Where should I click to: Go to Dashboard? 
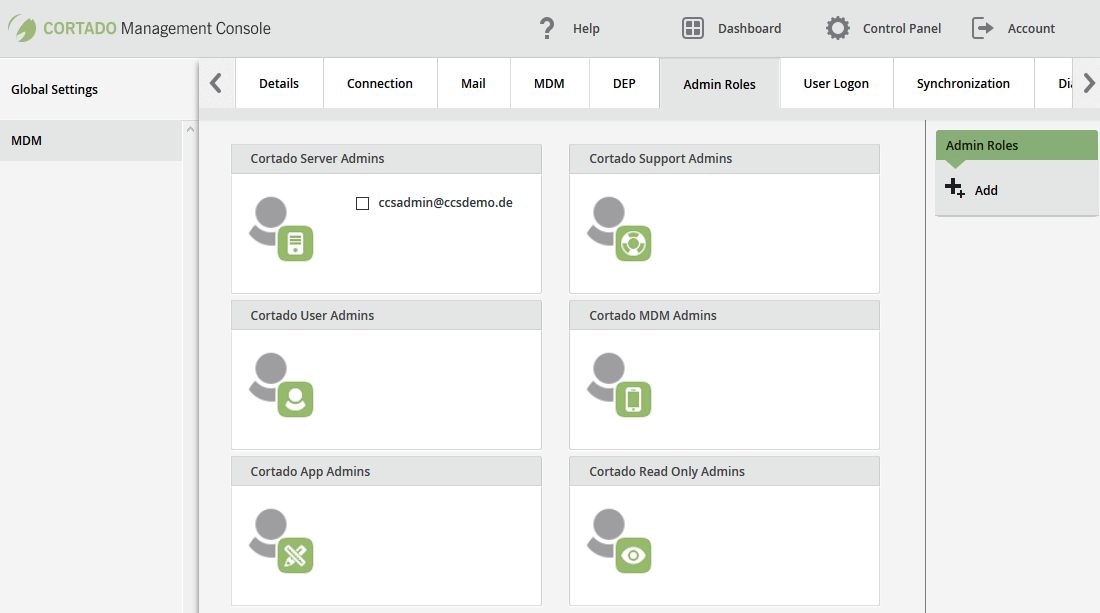[749, 29]
